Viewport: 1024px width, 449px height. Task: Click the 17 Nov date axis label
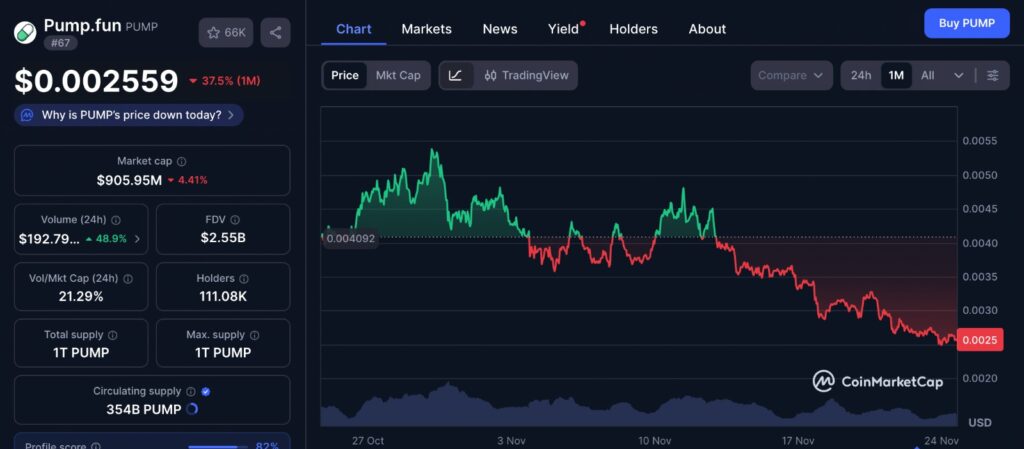click(x=797, y=441)
